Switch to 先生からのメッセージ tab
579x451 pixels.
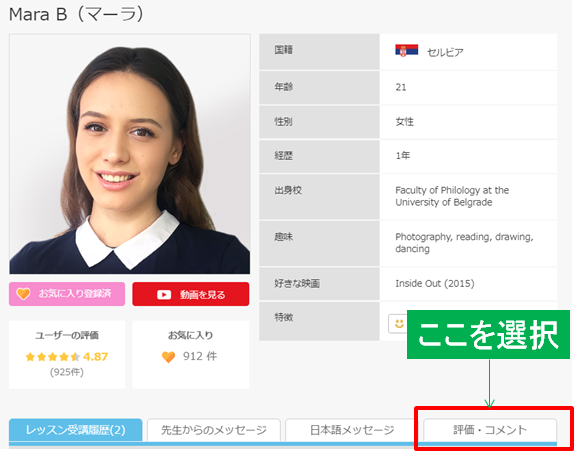pos(214,430)
